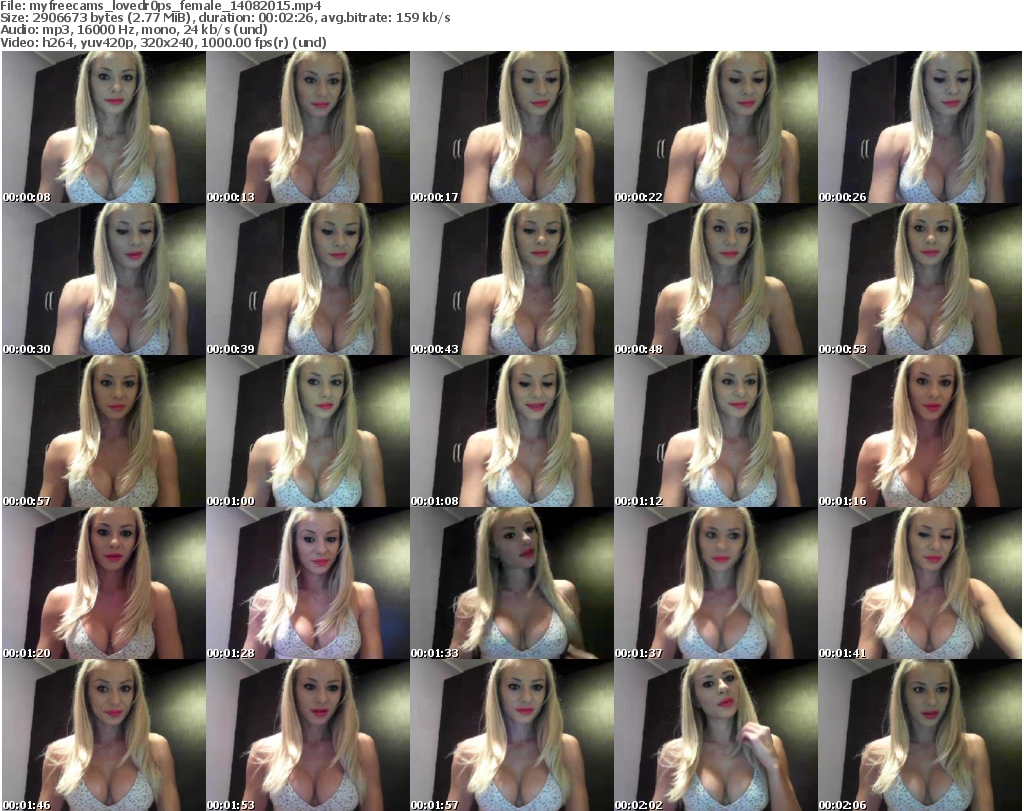
Task: Select the thumbnail stamped 00:02:06
Action: coord(920,735)
